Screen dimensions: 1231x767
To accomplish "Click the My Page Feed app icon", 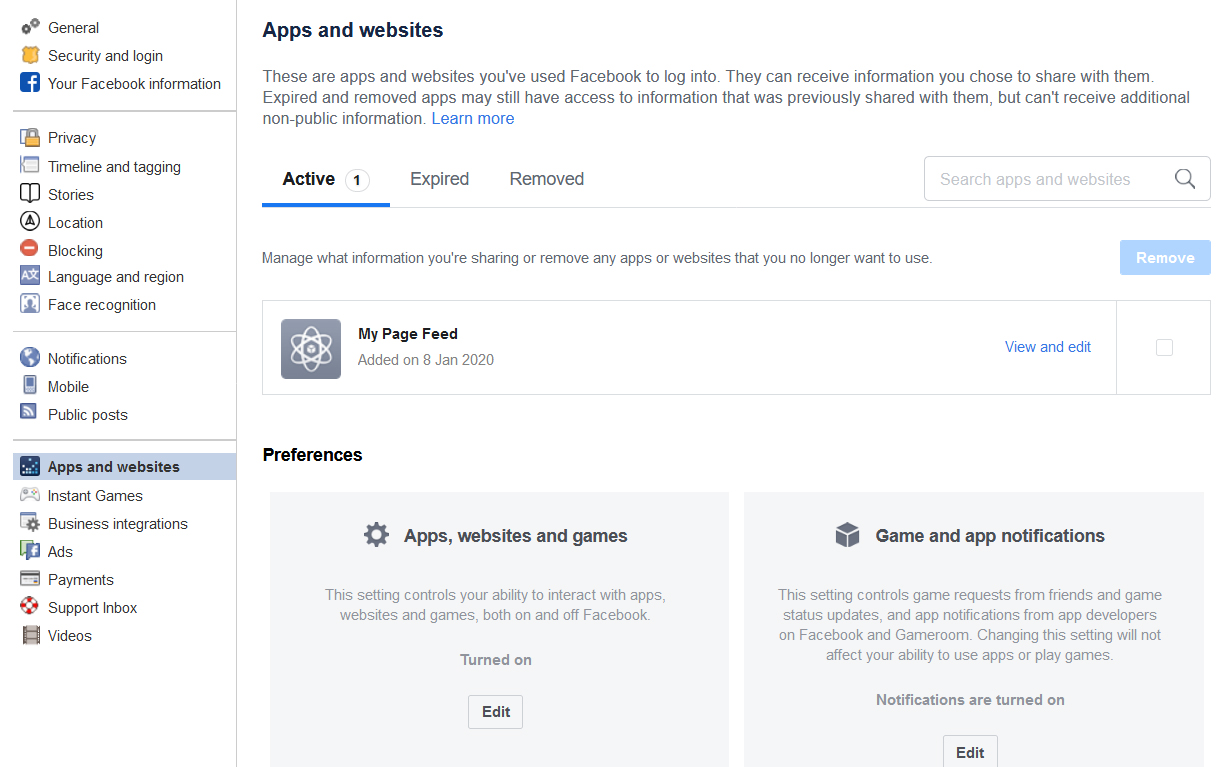I will coord(311,348).
